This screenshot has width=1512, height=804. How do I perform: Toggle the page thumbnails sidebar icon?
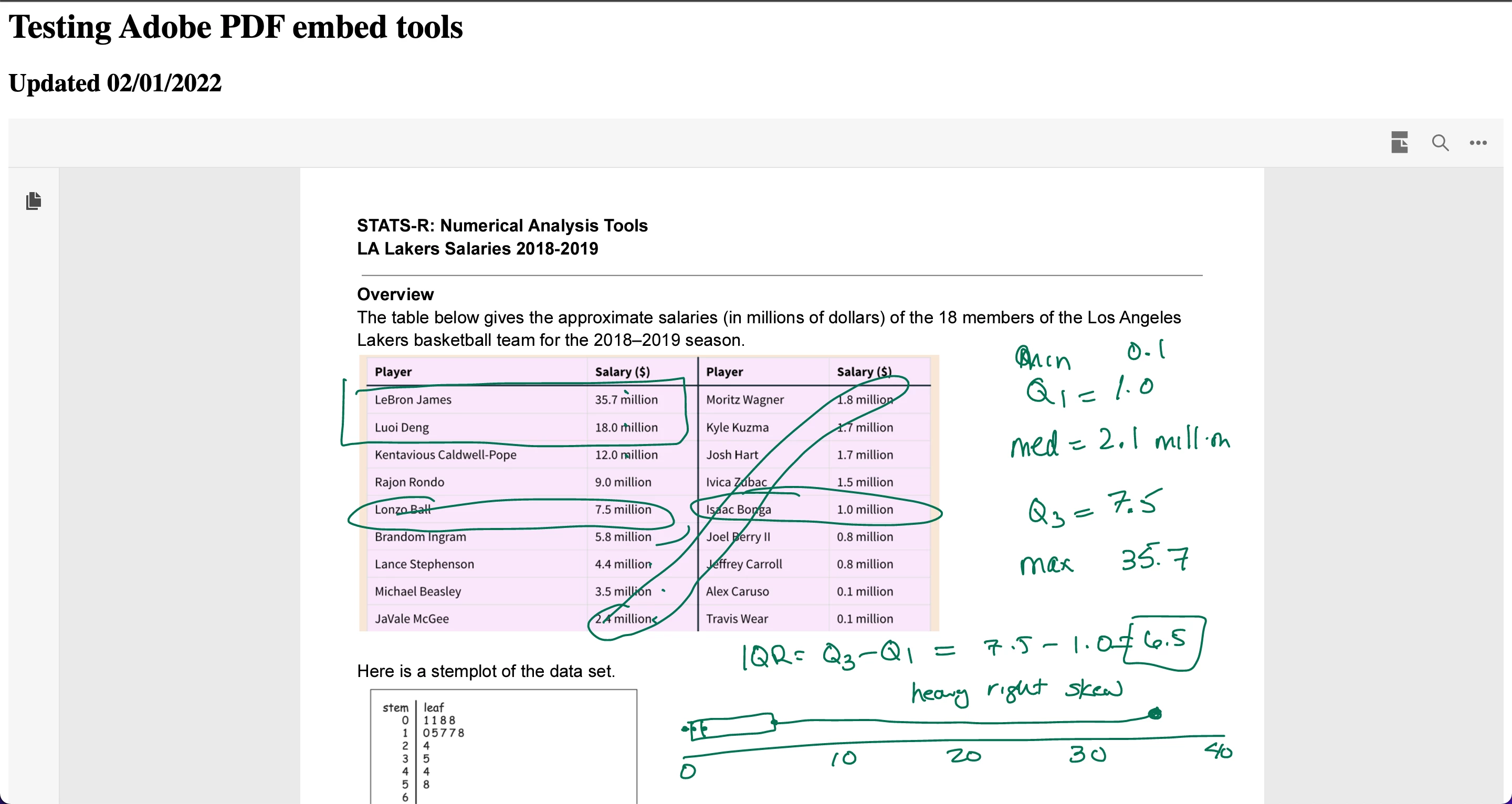point(34,200)
